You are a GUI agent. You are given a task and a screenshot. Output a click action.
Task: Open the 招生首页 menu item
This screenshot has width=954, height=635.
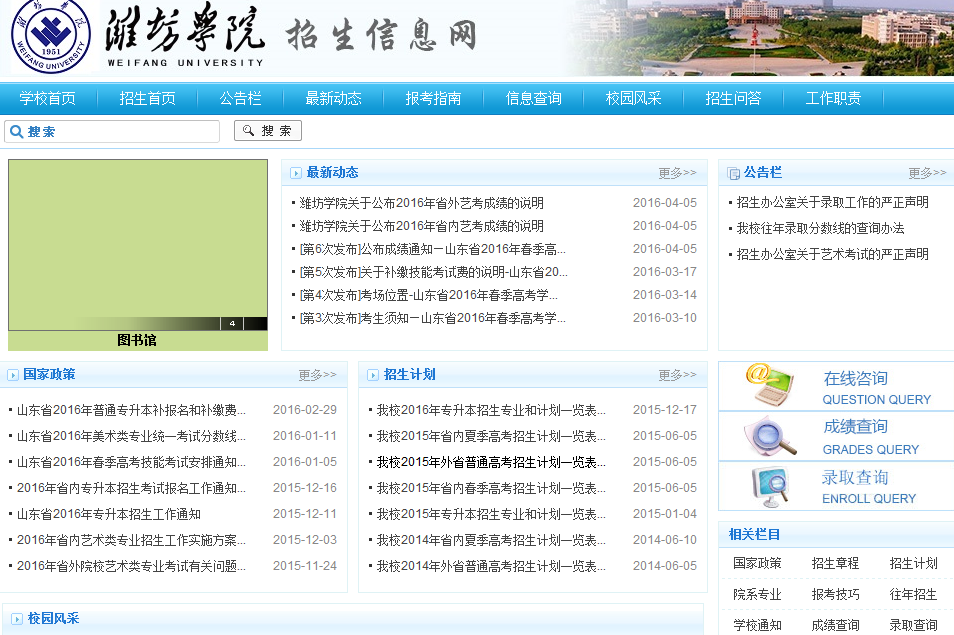(x=147, y=99)
